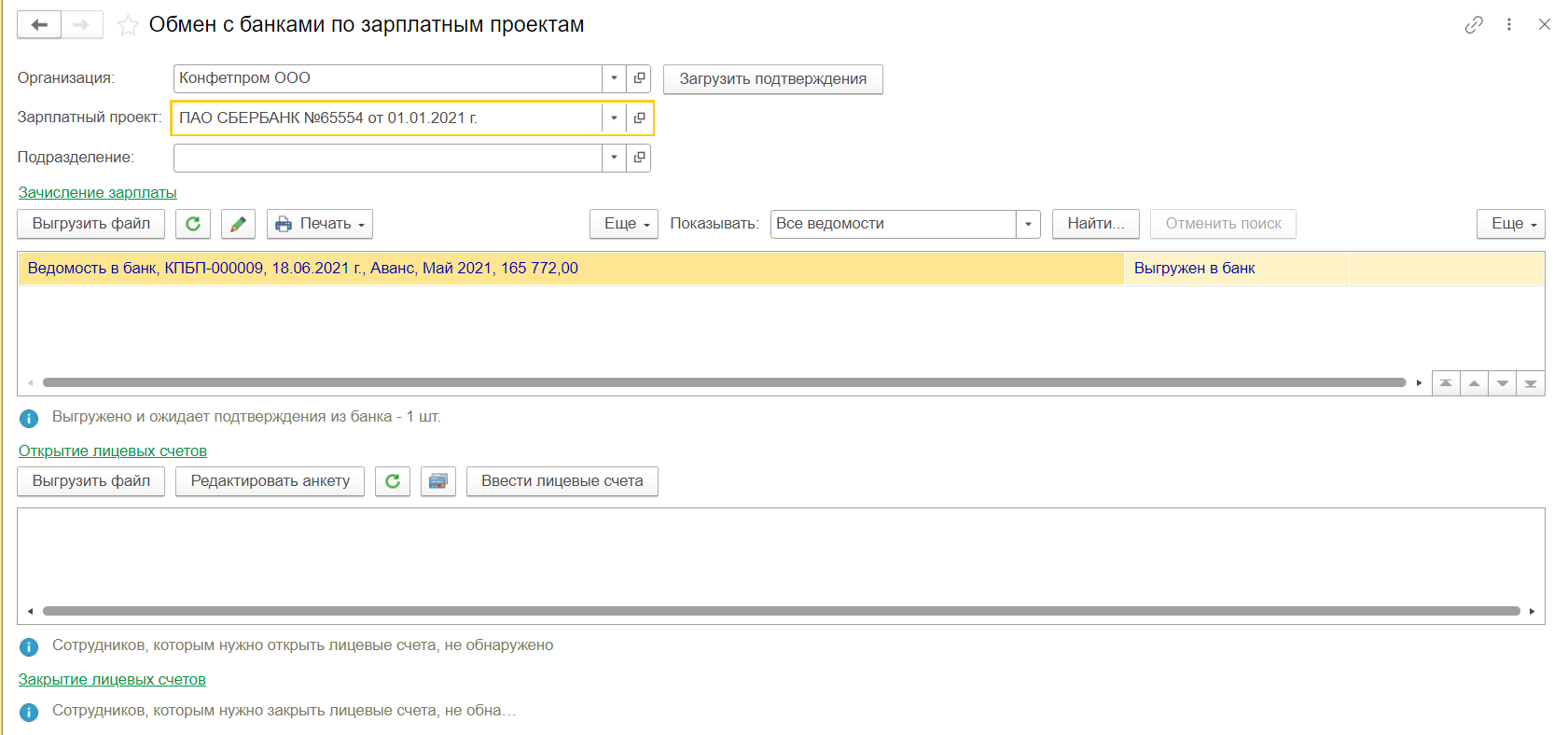Viewport: 1568px width, 735px height.
Task: Click statements scrollbar right arrow
Action: 1419,382
